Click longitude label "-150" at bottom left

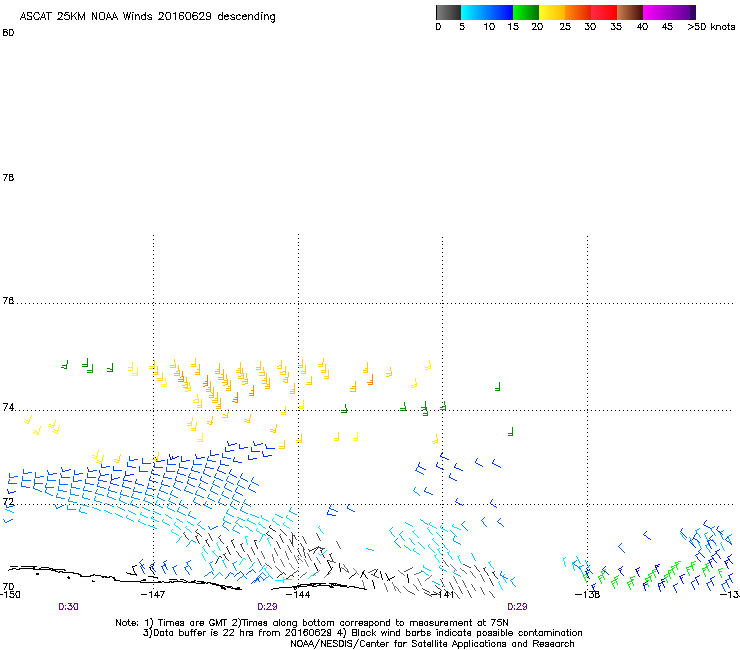10,595
